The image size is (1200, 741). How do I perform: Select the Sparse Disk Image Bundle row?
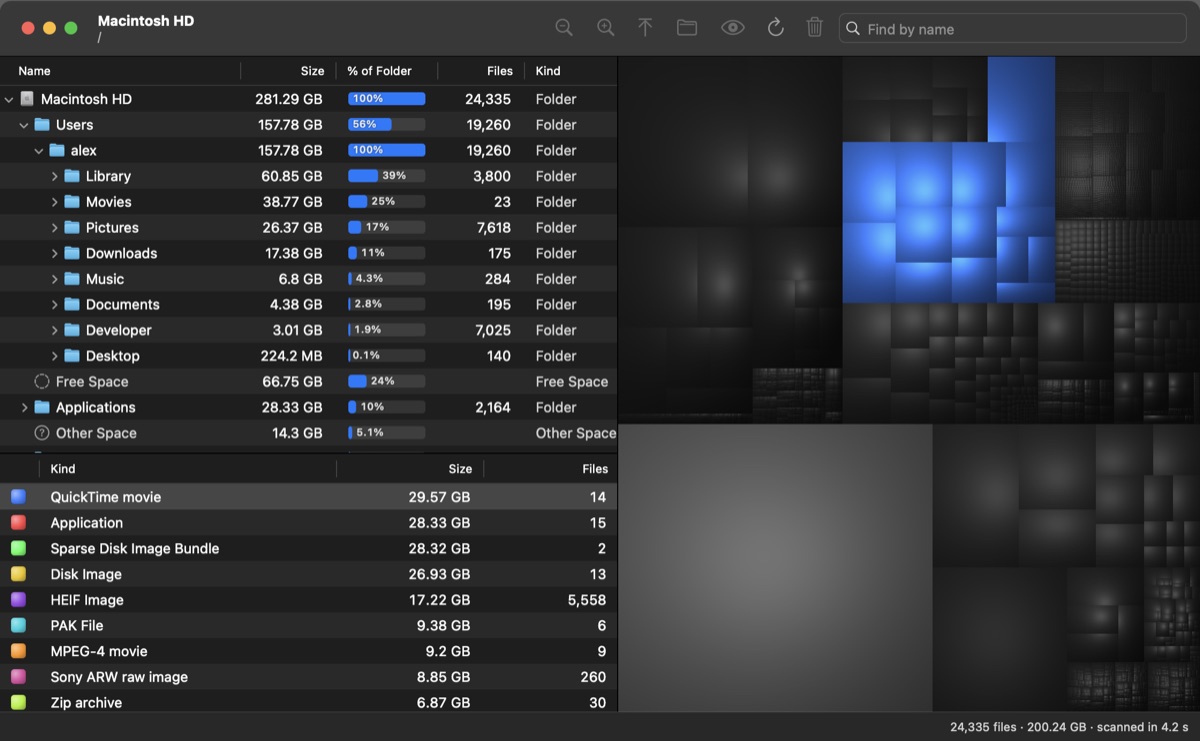(x=309, y=548)
